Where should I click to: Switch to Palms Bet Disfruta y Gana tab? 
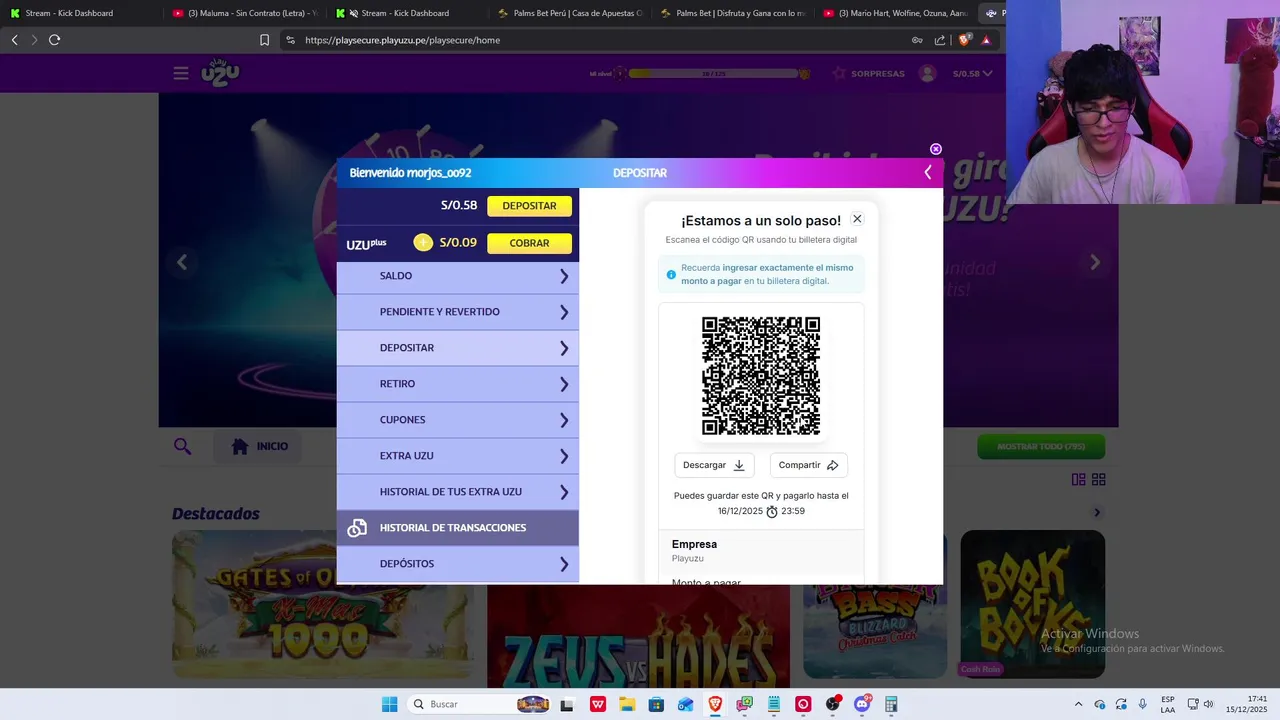click(733, 13)
